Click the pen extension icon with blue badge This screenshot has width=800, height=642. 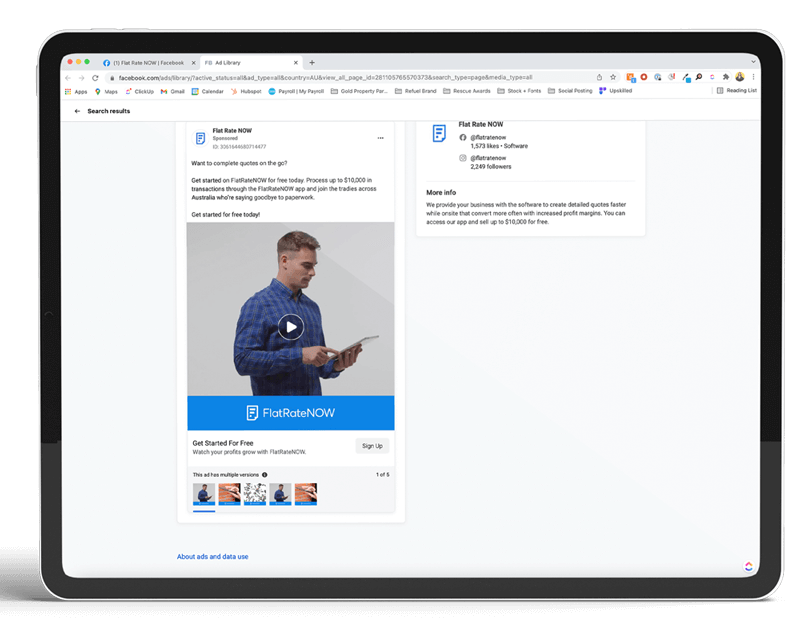pyautogui.click(x=686, y=78)
